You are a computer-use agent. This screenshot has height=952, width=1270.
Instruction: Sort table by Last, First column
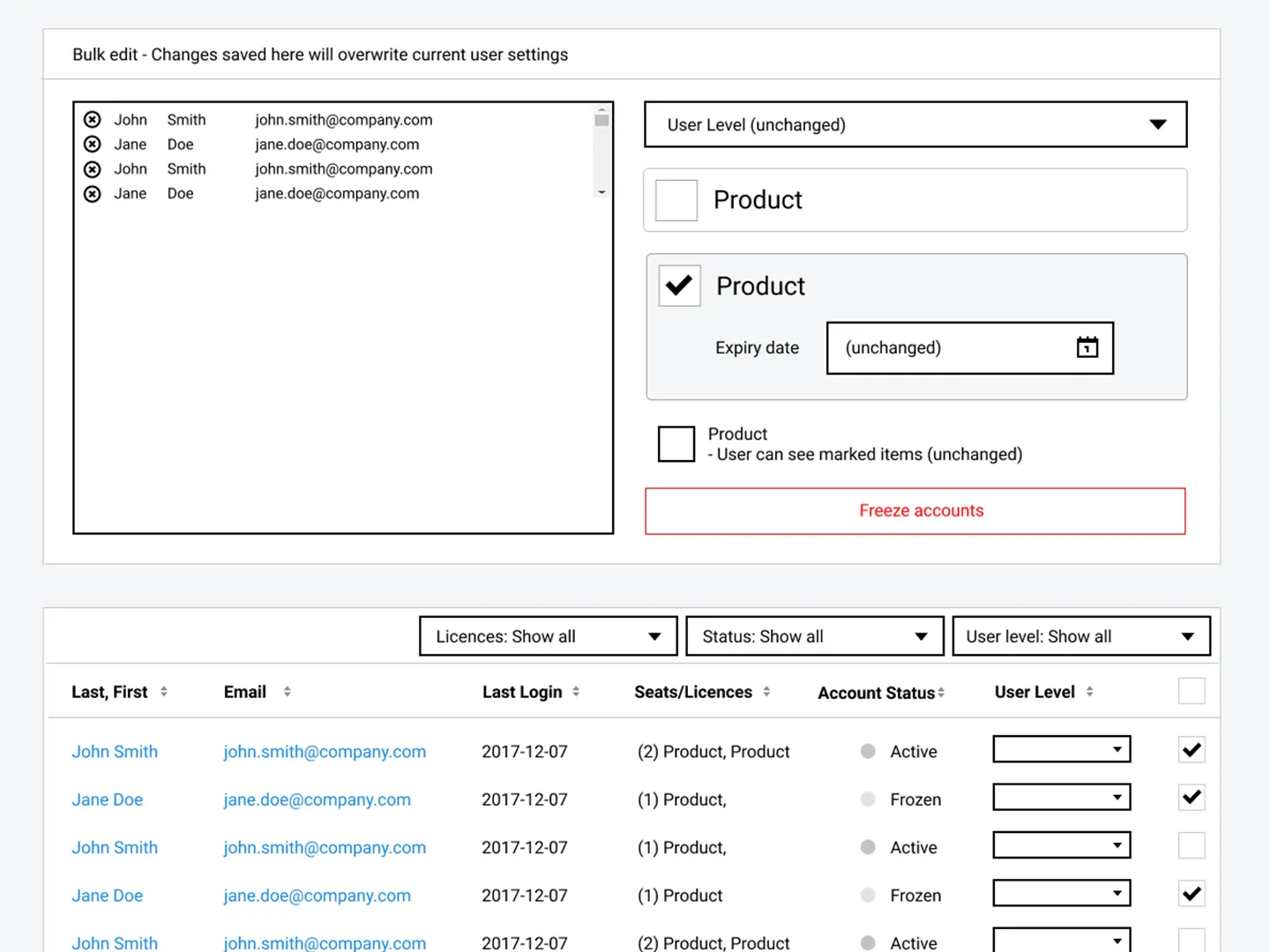point(164,692)
